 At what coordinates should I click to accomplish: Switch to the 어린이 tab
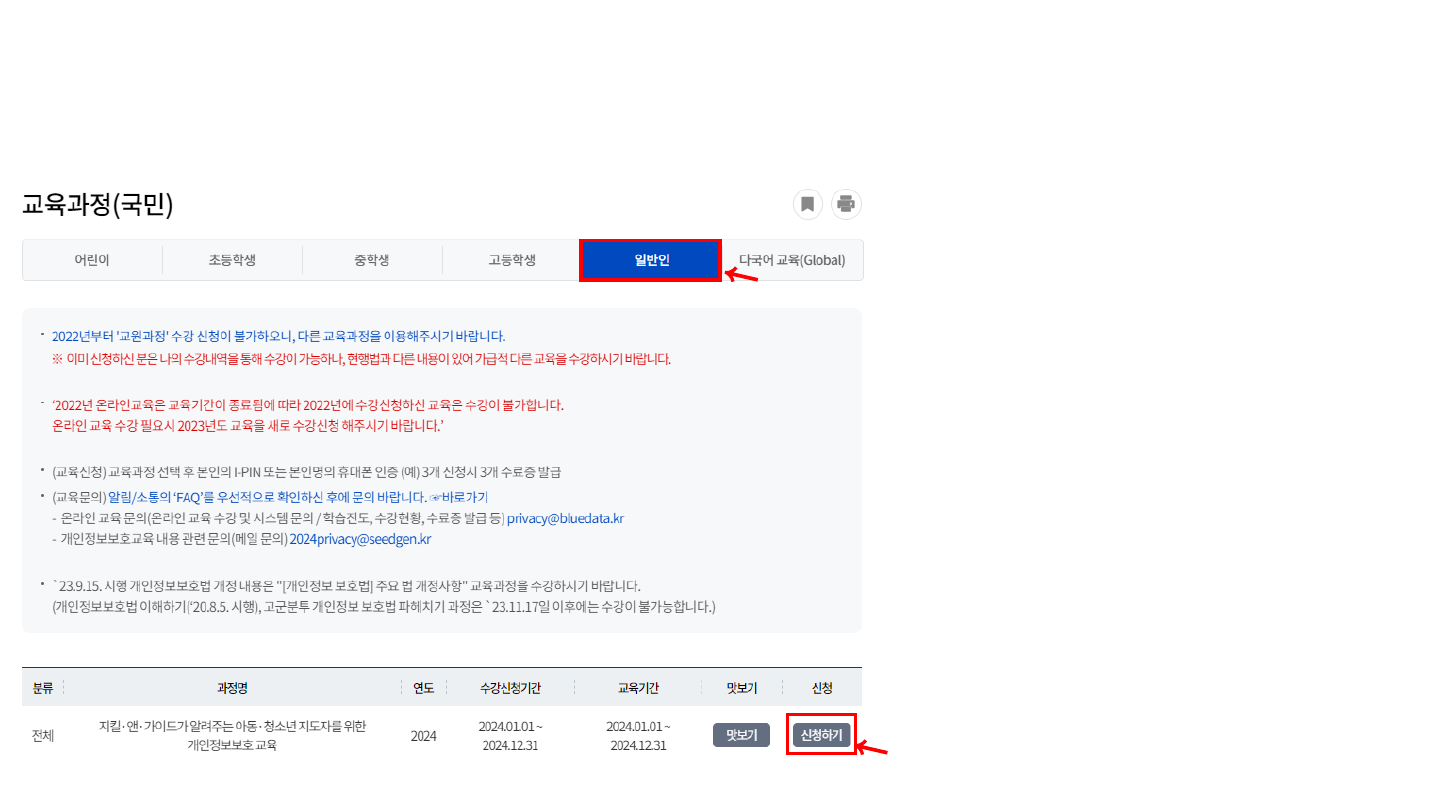(92, 259)
